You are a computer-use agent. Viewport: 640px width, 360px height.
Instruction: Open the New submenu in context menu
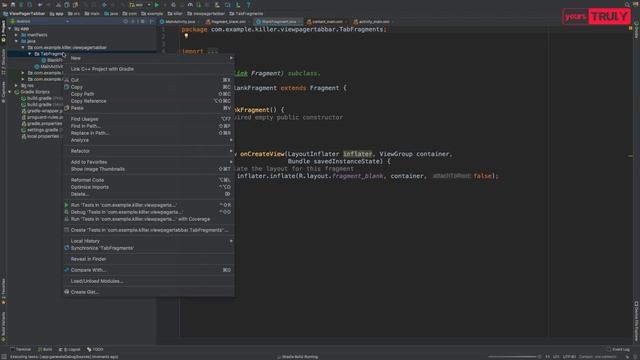click(x=149, y=58)
